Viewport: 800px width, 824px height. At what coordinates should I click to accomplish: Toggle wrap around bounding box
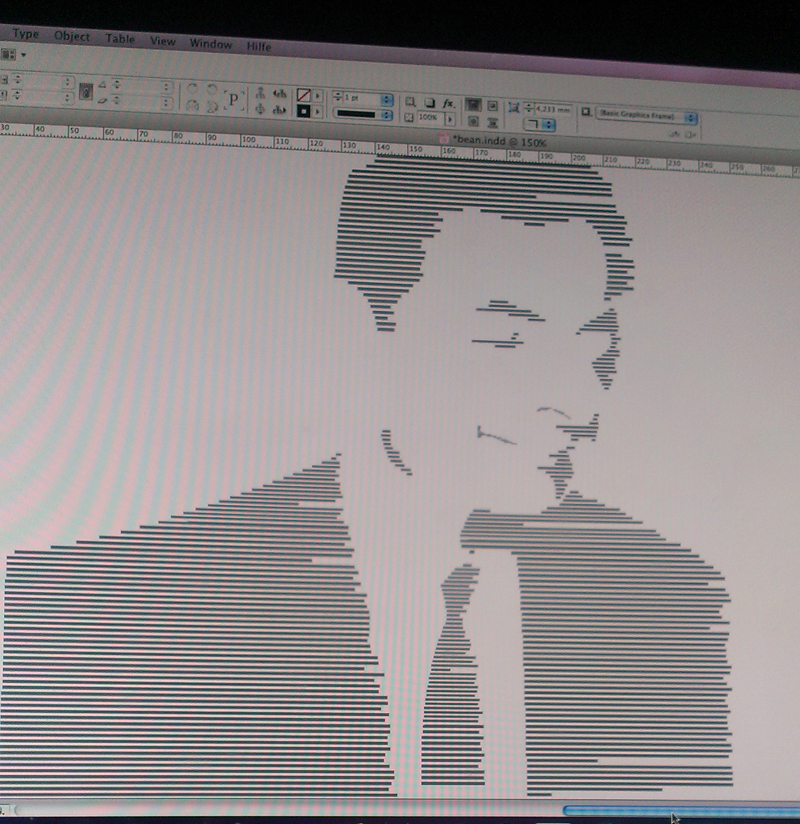[493, 106]
